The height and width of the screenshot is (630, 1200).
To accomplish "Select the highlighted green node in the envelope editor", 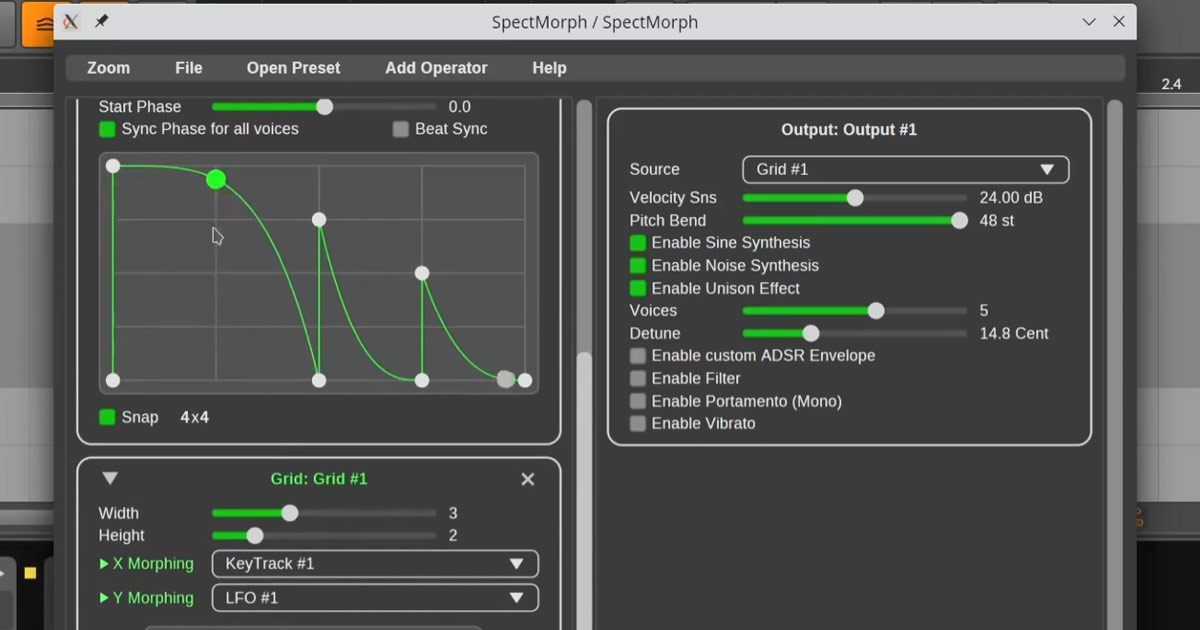I will pyautogui.click(x=216, y=180).
